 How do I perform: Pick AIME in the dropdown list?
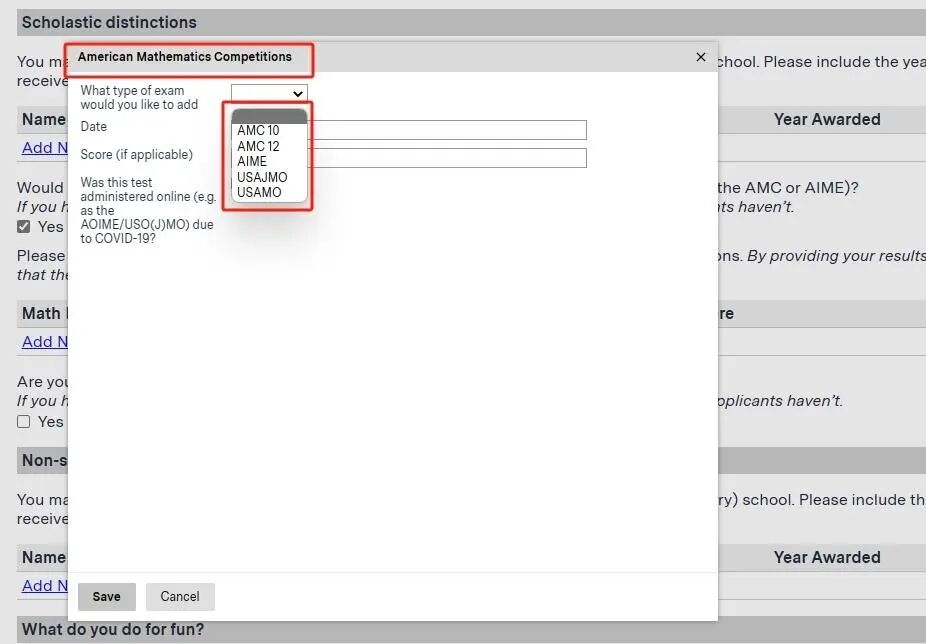[x=252, y=161]
